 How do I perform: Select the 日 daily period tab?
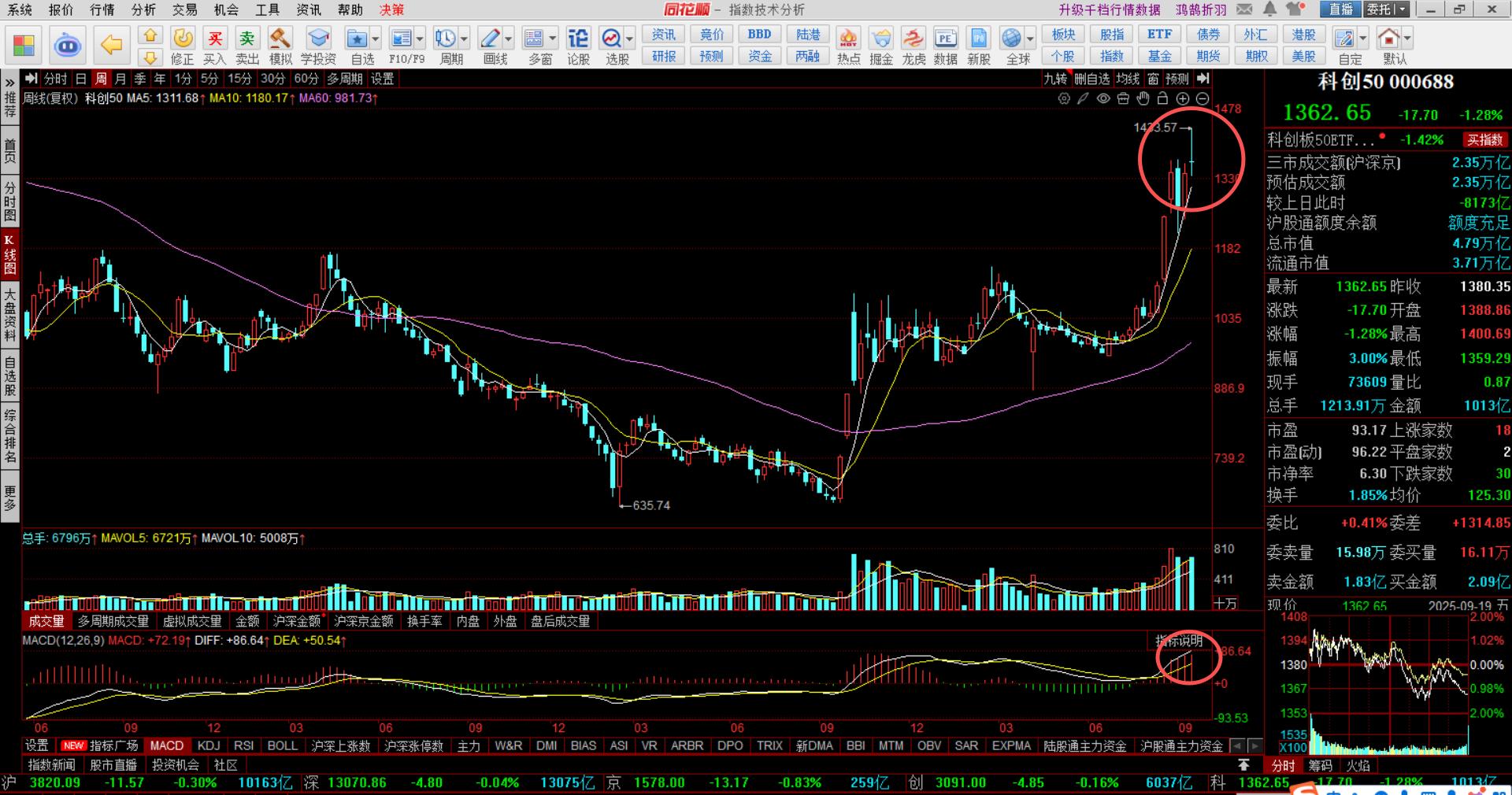pos(81,79)
